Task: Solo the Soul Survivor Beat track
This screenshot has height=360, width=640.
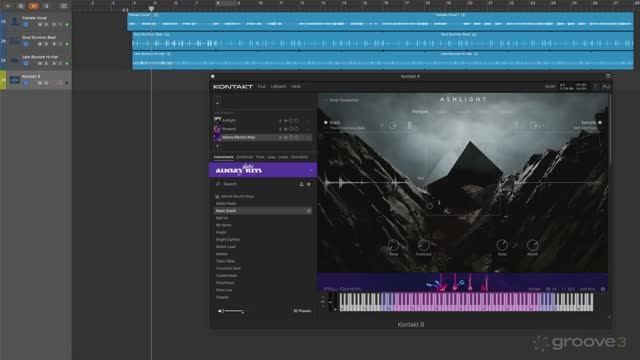Action: point(46,44)
